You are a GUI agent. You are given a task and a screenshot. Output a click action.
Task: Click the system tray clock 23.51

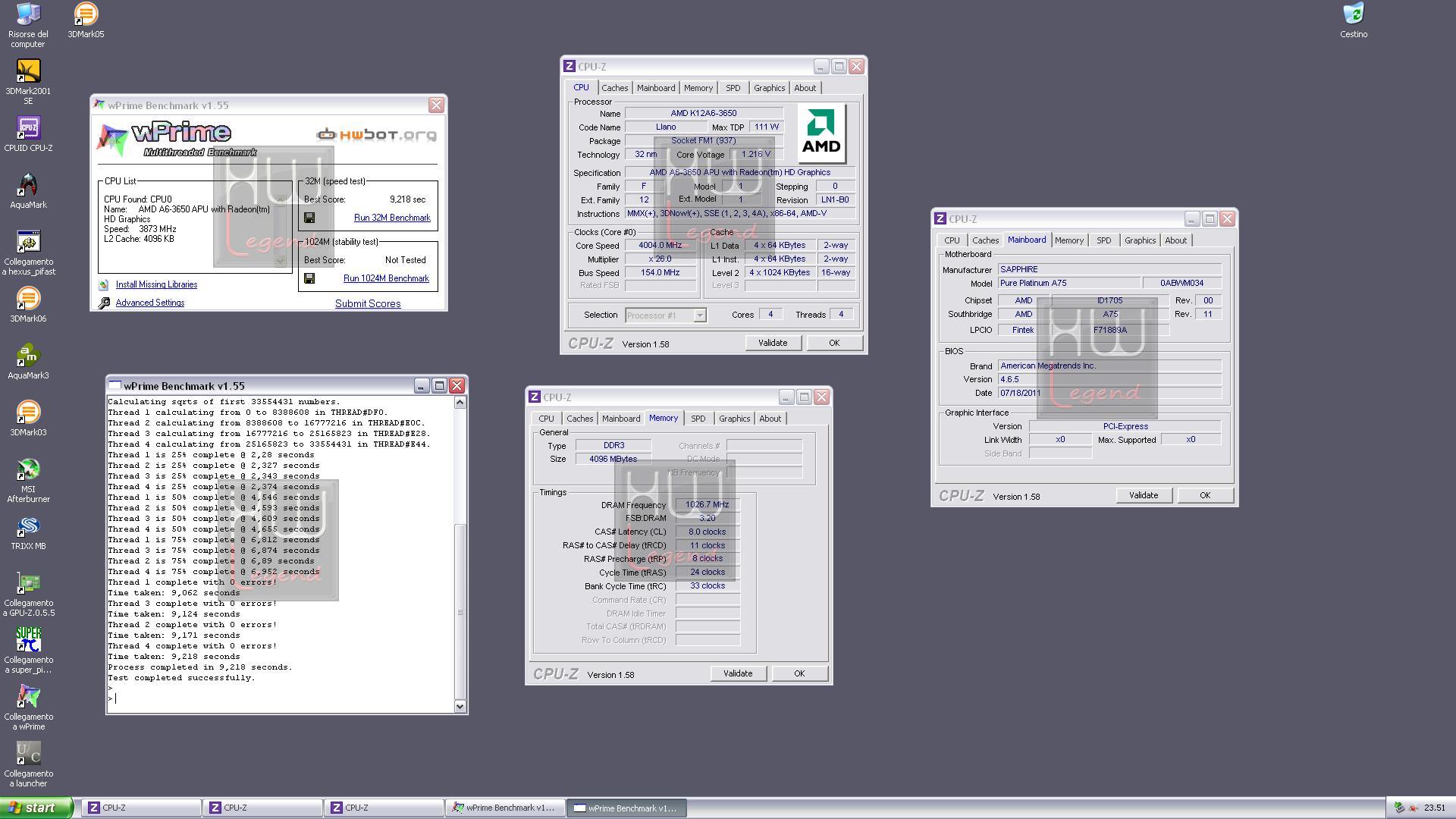[1435, 808]
